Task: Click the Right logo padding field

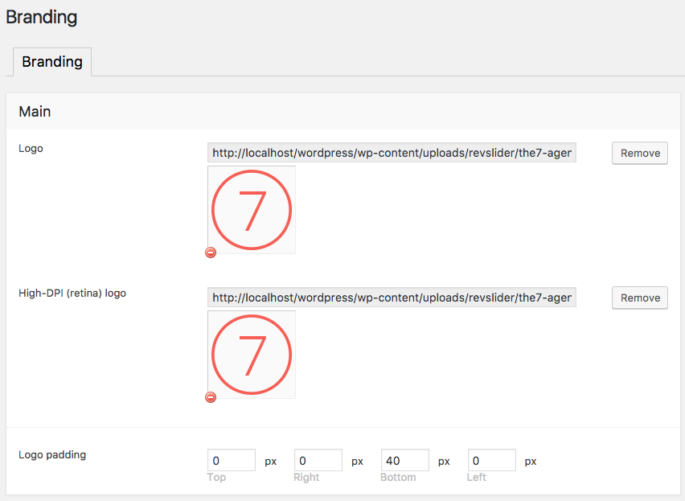Action: coord(318,461)
